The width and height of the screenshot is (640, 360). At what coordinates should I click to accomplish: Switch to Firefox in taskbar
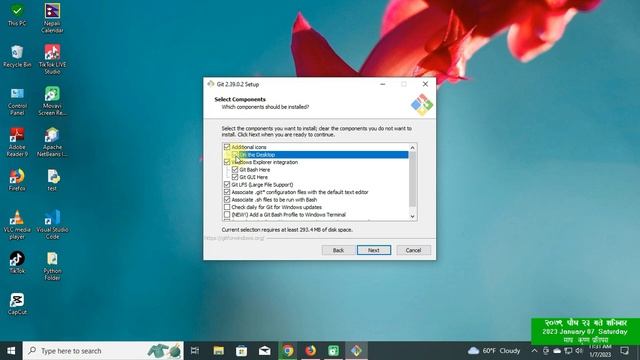(311, 351)
